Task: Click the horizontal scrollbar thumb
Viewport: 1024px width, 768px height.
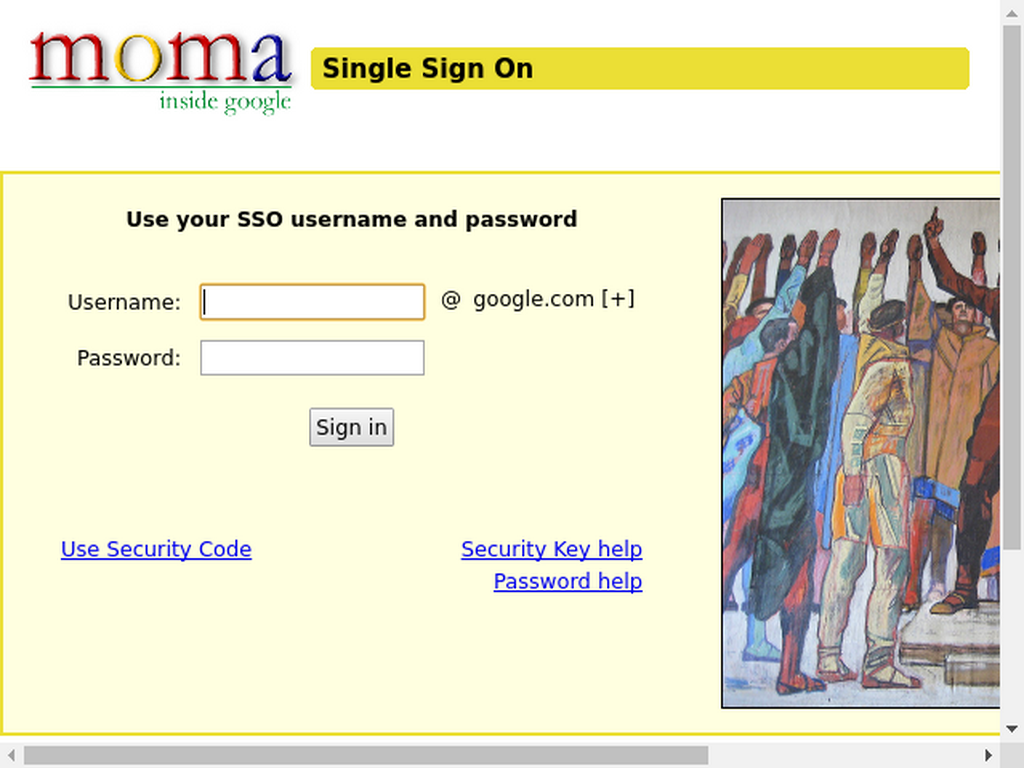Action: tap(366, 755)
